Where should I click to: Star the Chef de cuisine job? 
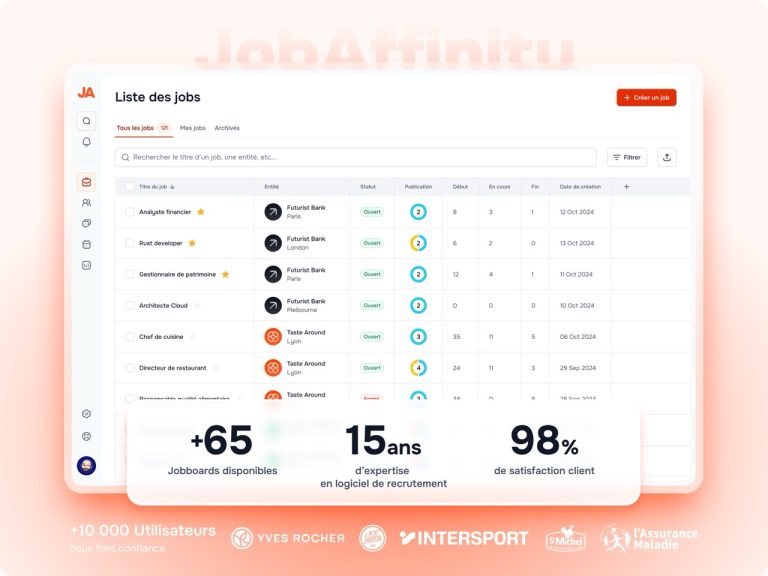pyautogui.click(x=193, y=336)
